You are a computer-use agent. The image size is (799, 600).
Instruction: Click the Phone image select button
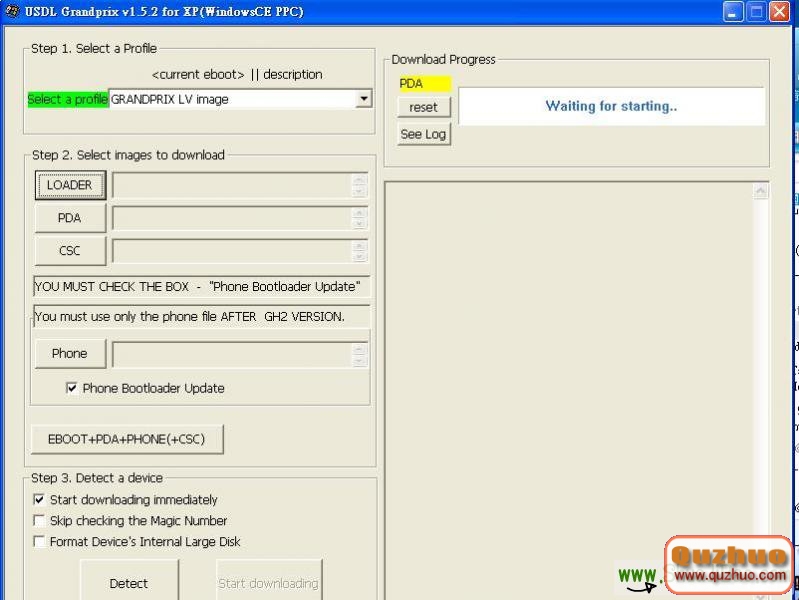(x=70, y=353)
